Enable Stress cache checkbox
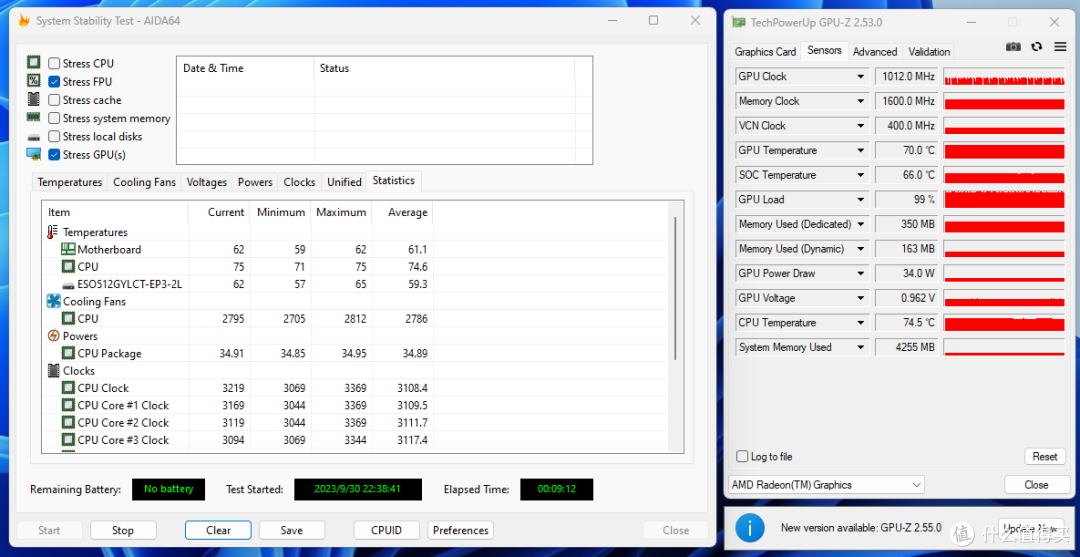The height and width of the screenshot is (557, 1080). point(54,100)
